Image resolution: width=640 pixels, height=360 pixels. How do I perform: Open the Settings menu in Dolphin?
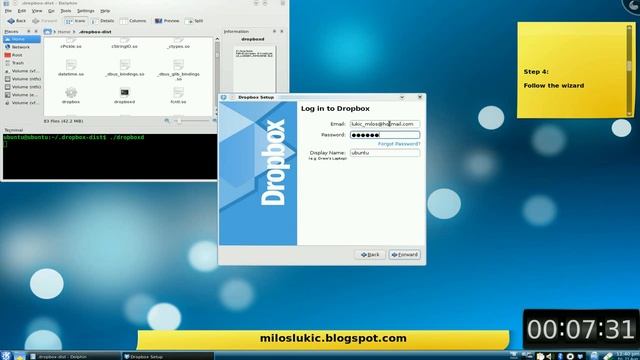tap(86, 11)
